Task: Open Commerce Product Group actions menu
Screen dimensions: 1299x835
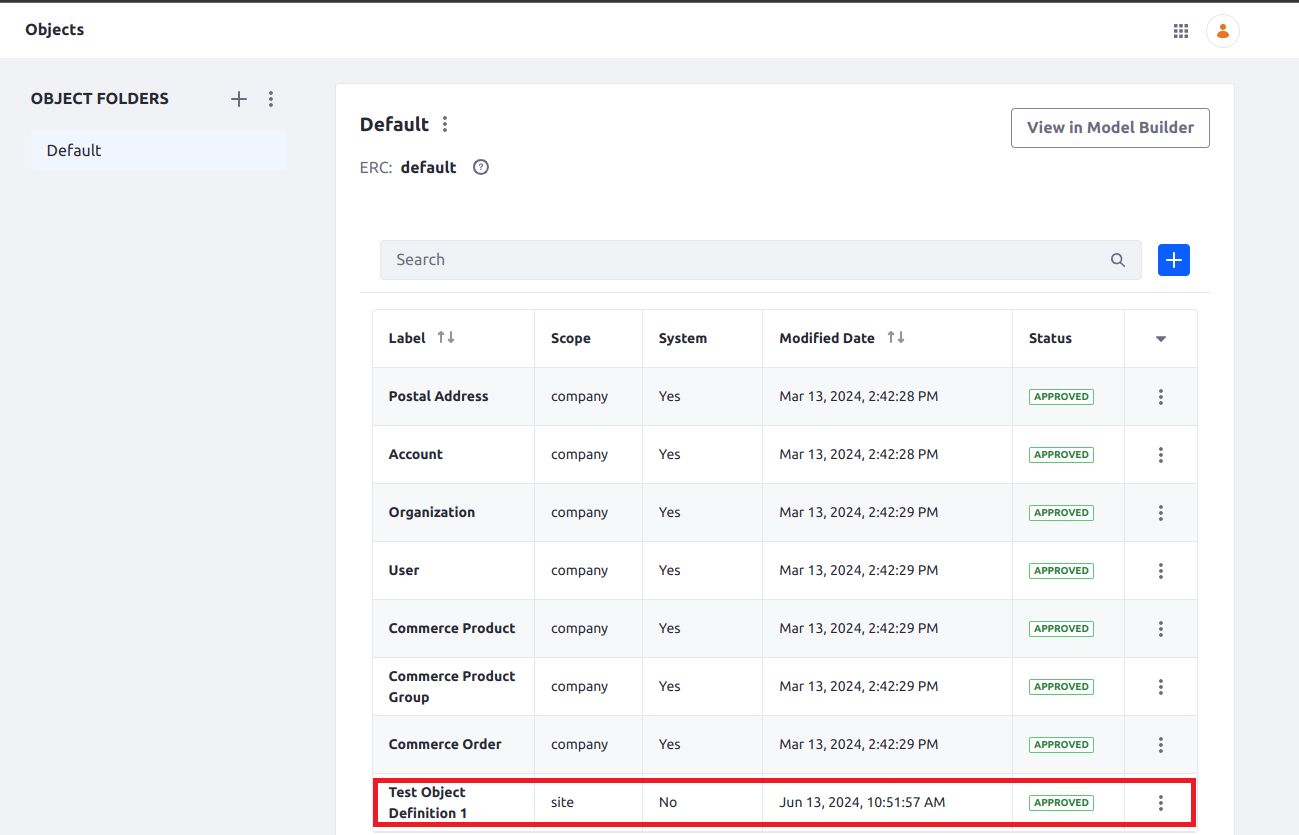Action: point(1161,687)
